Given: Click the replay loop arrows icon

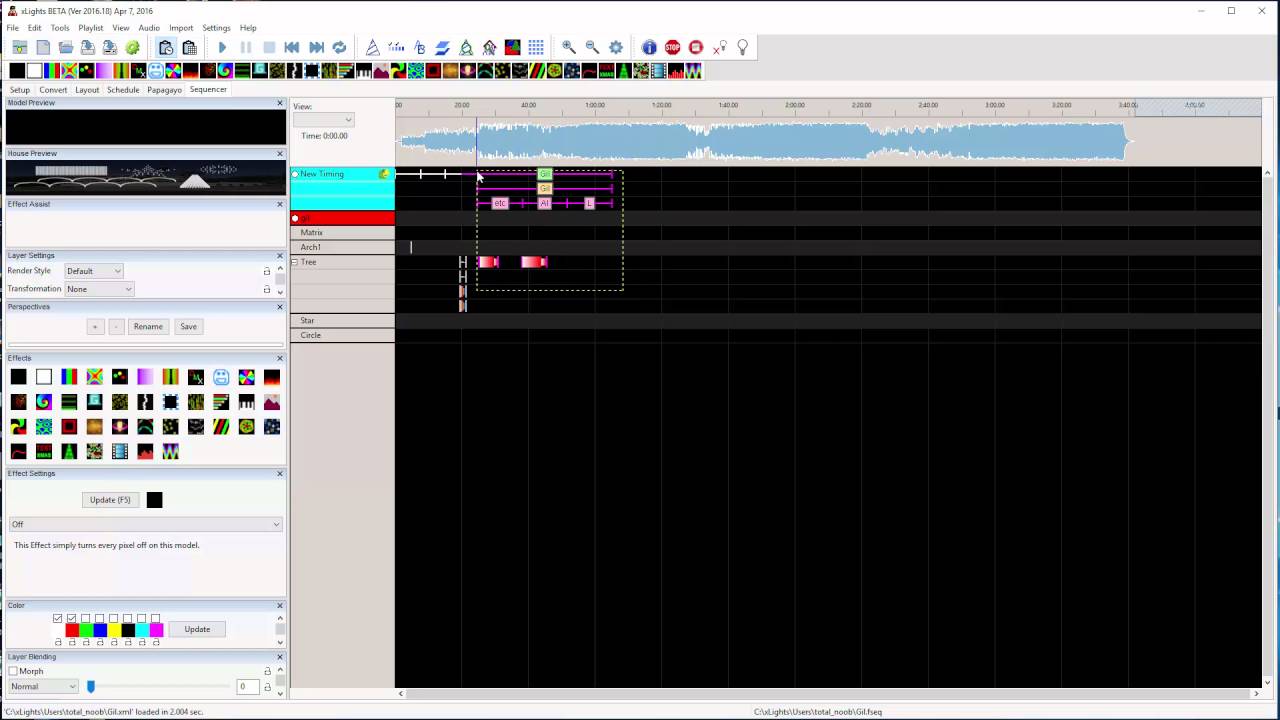Looking at the screenshot, I should tap(339, 47).
